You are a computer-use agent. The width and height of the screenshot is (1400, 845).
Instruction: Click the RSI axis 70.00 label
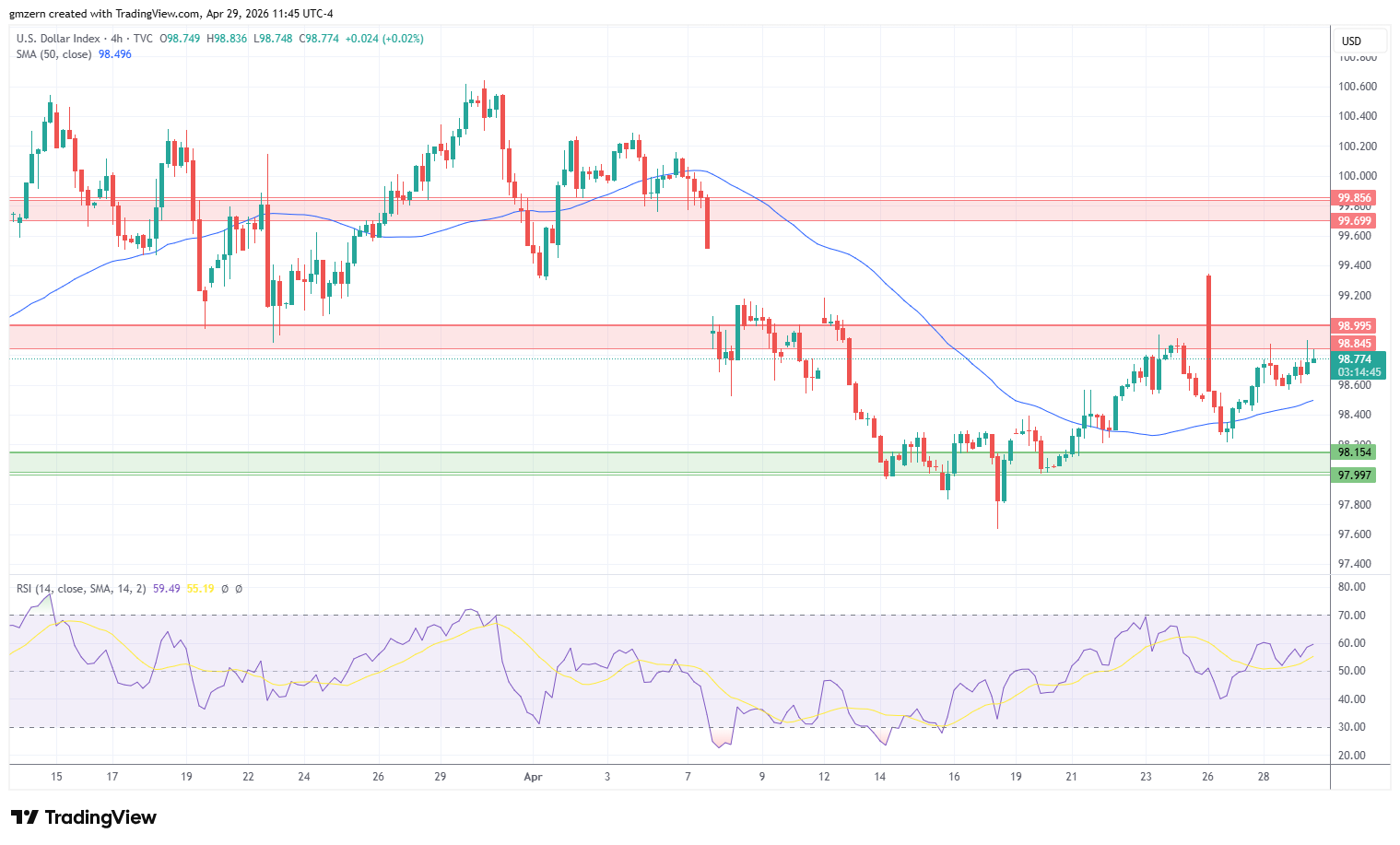[1352, 616]
